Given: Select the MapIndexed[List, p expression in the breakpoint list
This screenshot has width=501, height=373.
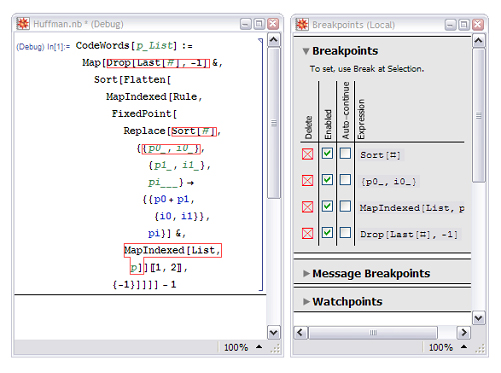Looking at the screenshot, I should [412, 208].
